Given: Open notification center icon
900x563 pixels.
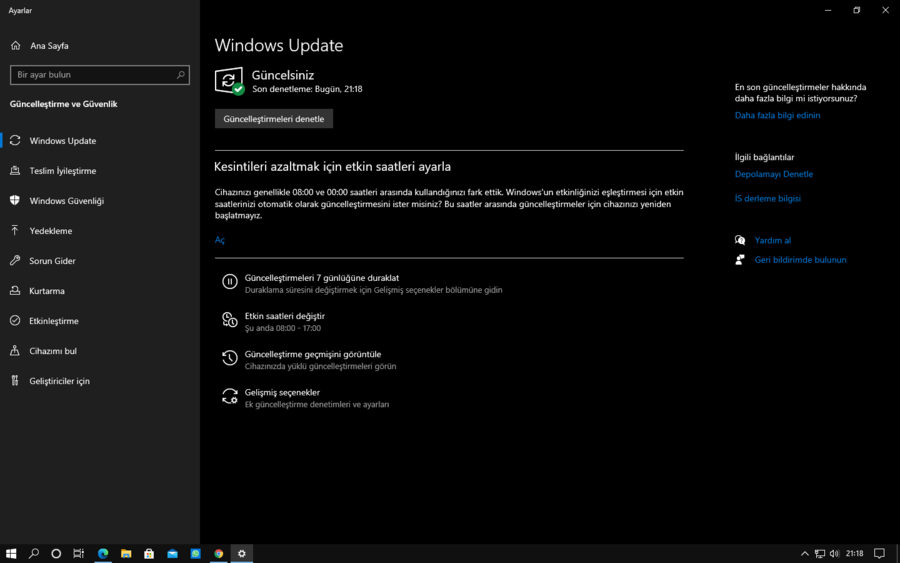Looking at the screenshot, I should (x=879, y=554).
